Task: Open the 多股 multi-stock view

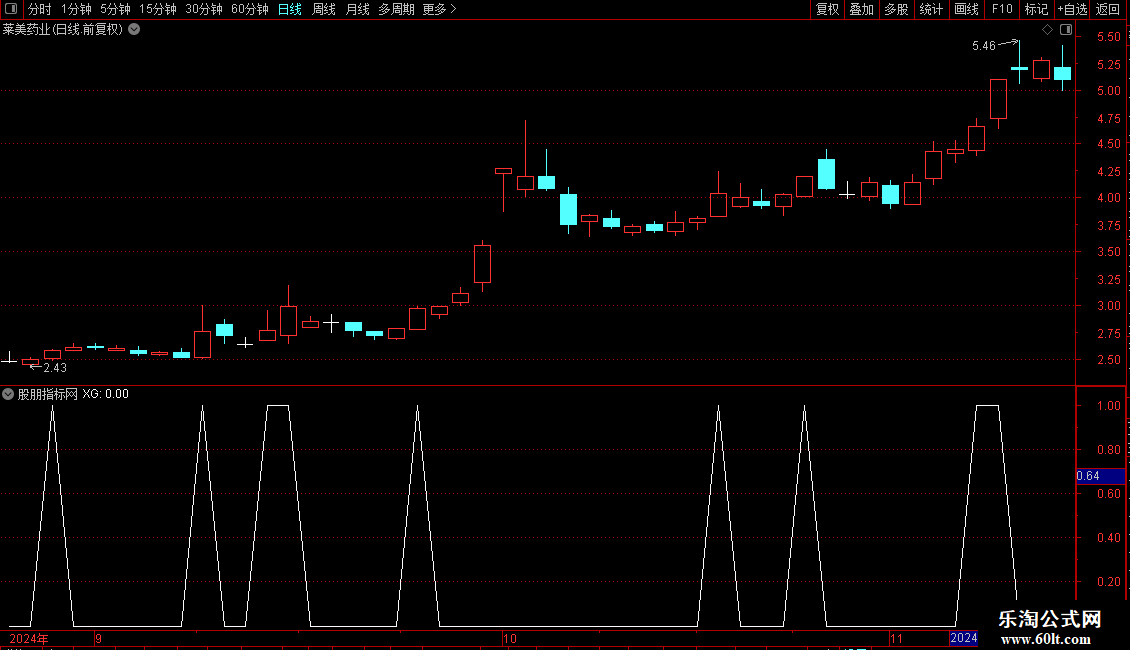Action: [x=896, y=9]
